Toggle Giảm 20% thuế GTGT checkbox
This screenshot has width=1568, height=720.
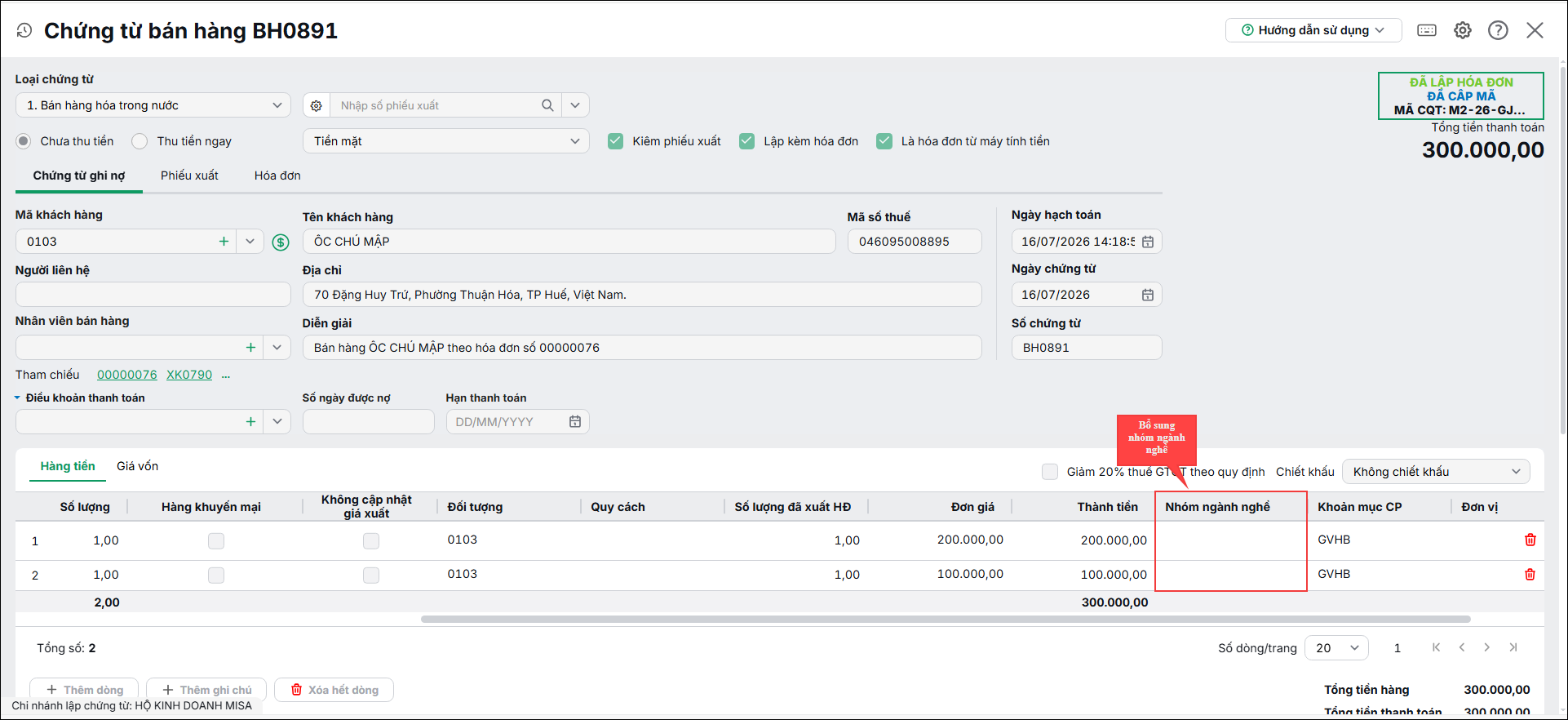[1050, 472]
